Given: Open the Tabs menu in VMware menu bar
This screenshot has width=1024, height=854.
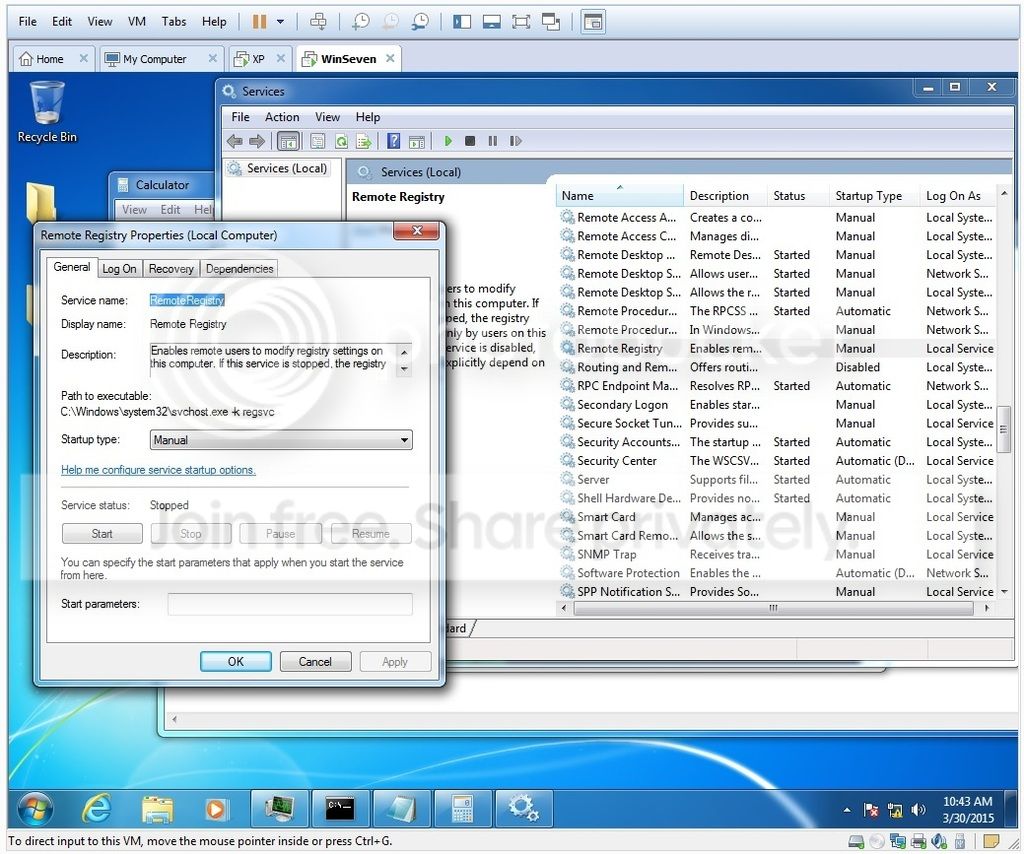Looking at the screenshot, I should [174, 22].
